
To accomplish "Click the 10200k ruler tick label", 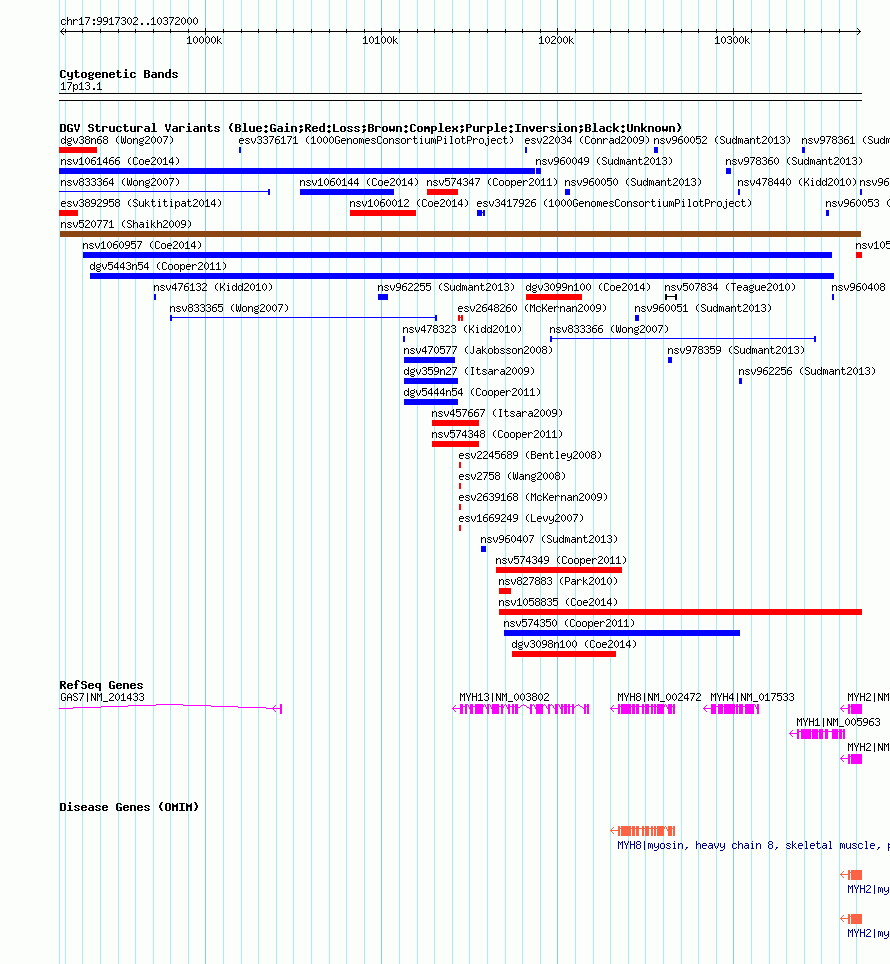I will point(556,40).
